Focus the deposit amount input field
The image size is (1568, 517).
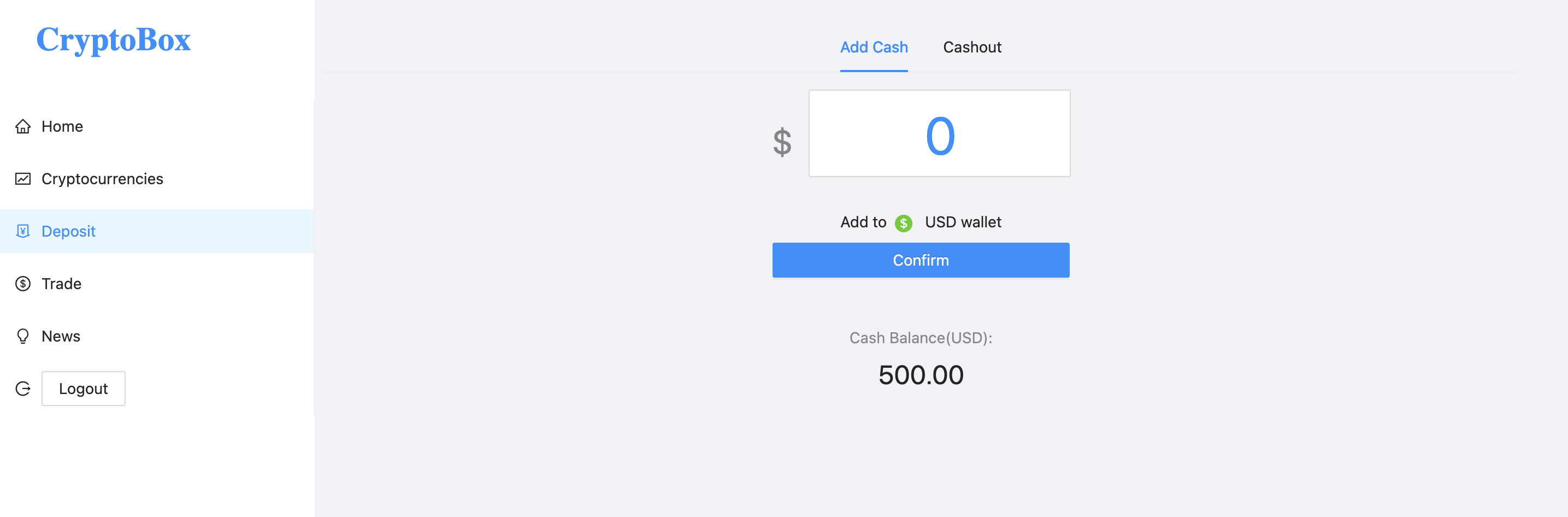pyautogui.click(x=939, y=134)
